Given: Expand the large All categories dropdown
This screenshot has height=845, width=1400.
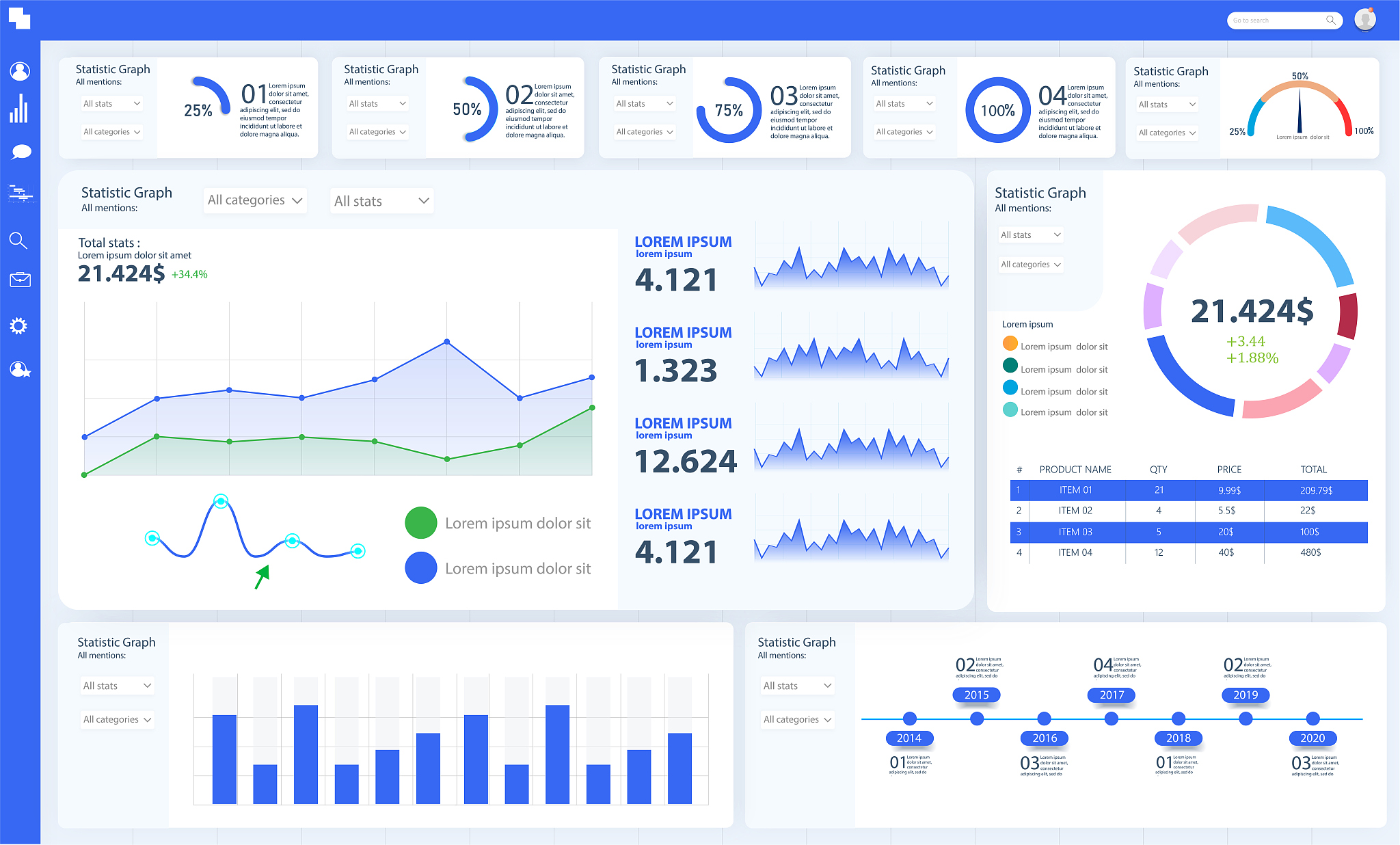Looking at the screenshot, I should (x=255, y=200).
